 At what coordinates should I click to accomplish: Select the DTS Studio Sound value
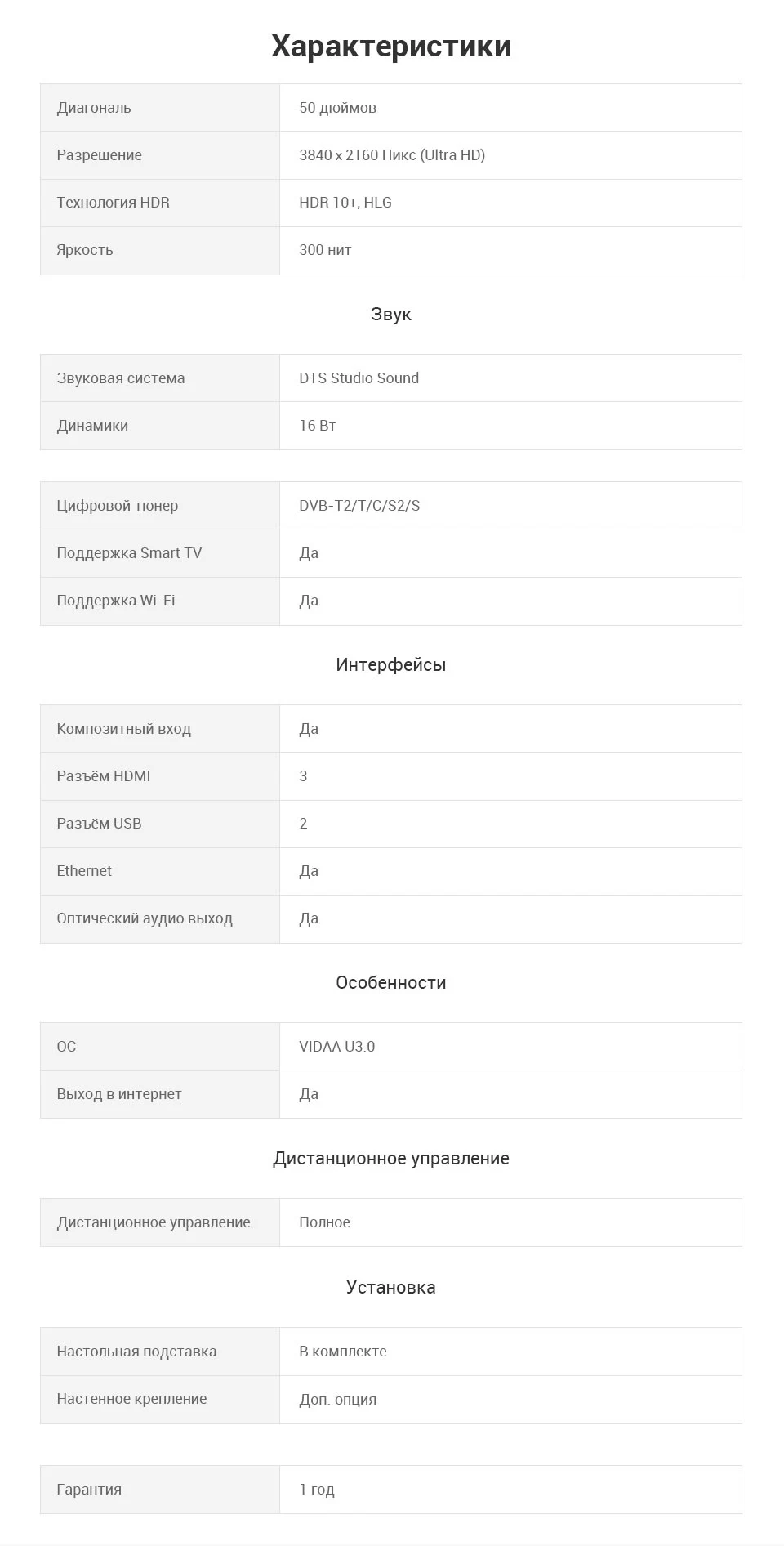[x=359, y=378]
